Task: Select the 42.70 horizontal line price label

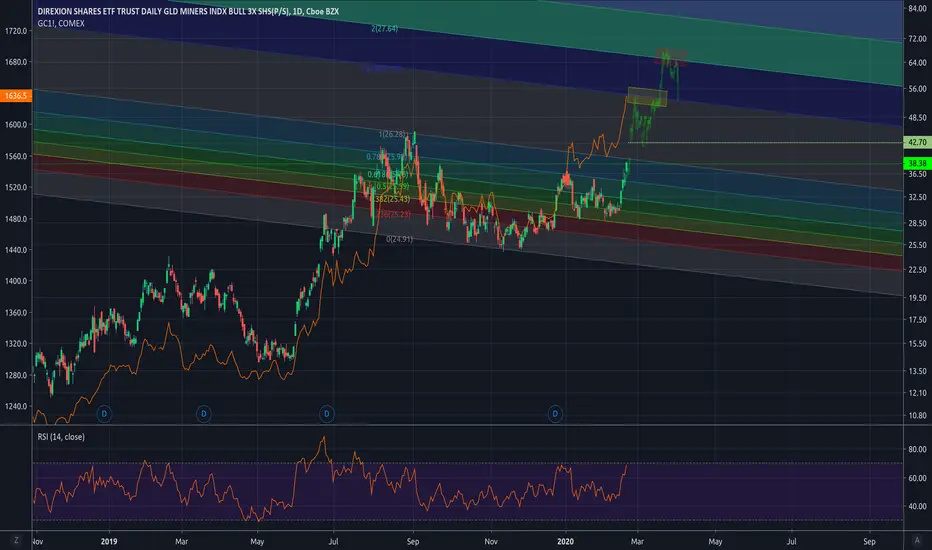Action: [917, 142]
